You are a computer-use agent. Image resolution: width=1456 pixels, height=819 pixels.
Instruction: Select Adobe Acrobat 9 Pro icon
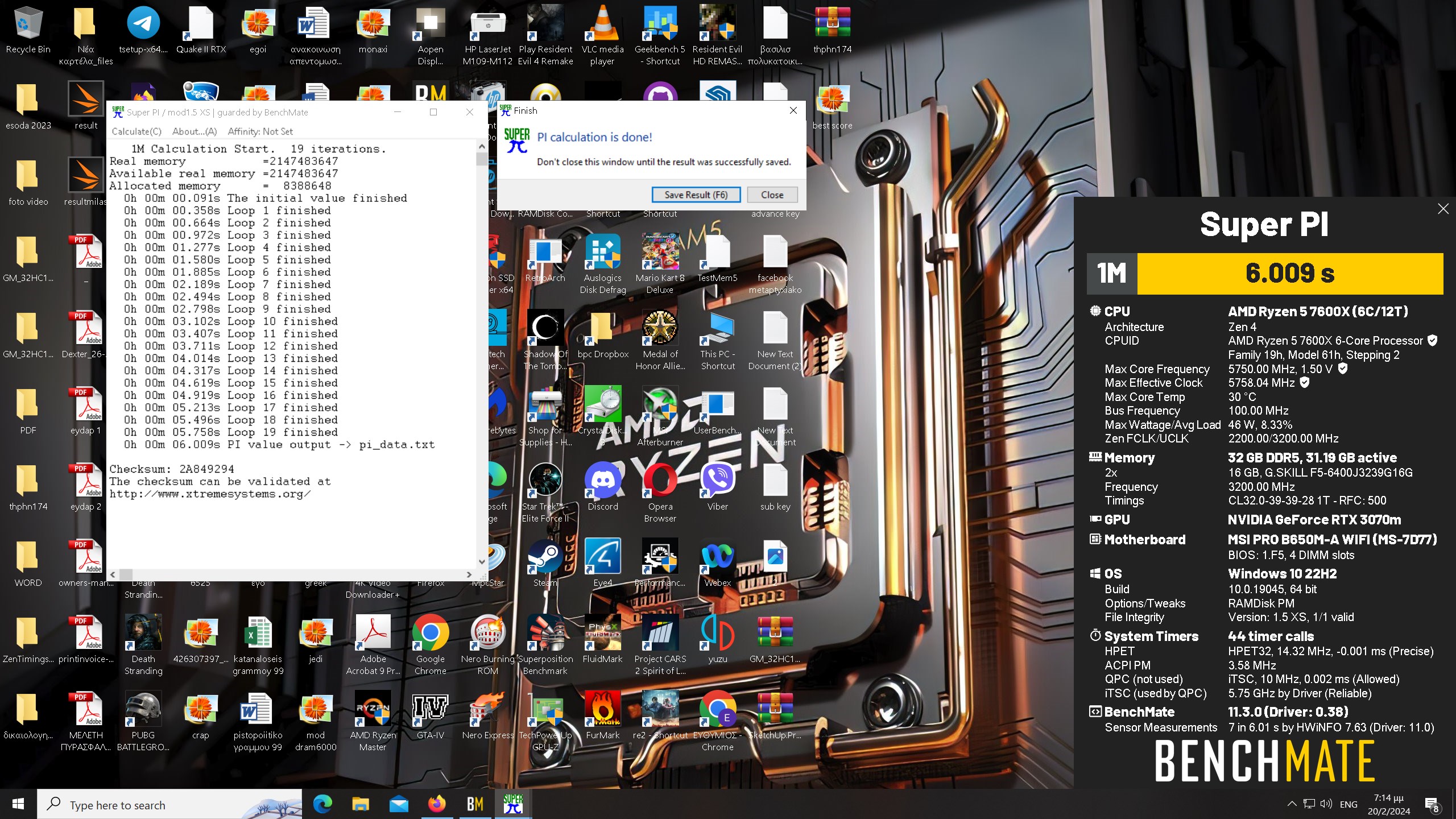pyautogui.click(x=373, y=646)
